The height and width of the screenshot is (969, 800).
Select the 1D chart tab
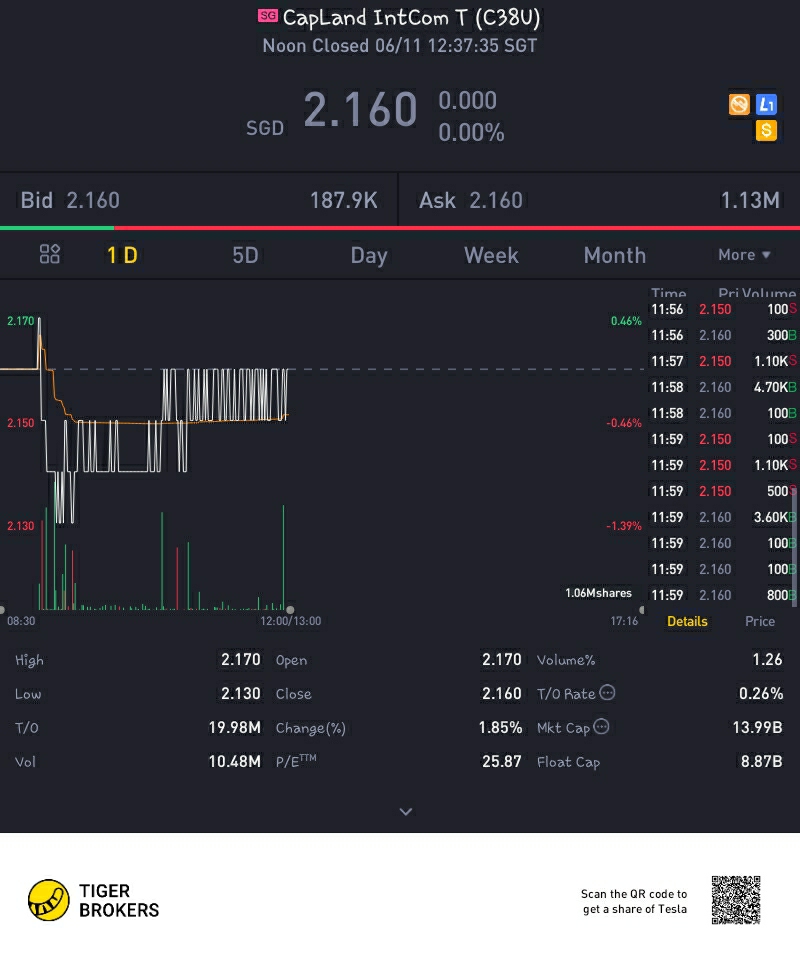[122, 255]
